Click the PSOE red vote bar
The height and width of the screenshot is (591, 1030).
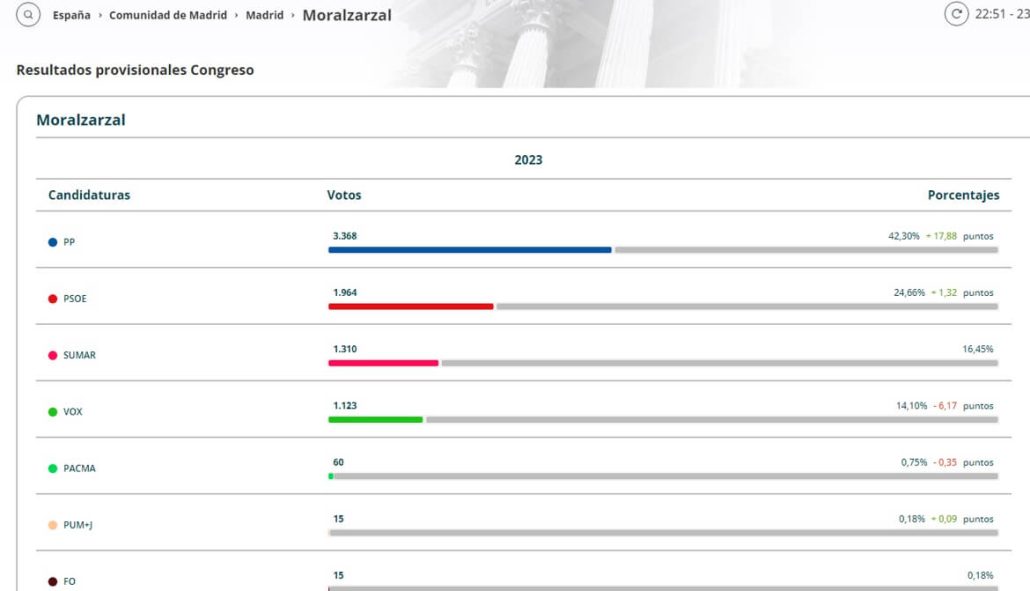[x=411, y=307]
